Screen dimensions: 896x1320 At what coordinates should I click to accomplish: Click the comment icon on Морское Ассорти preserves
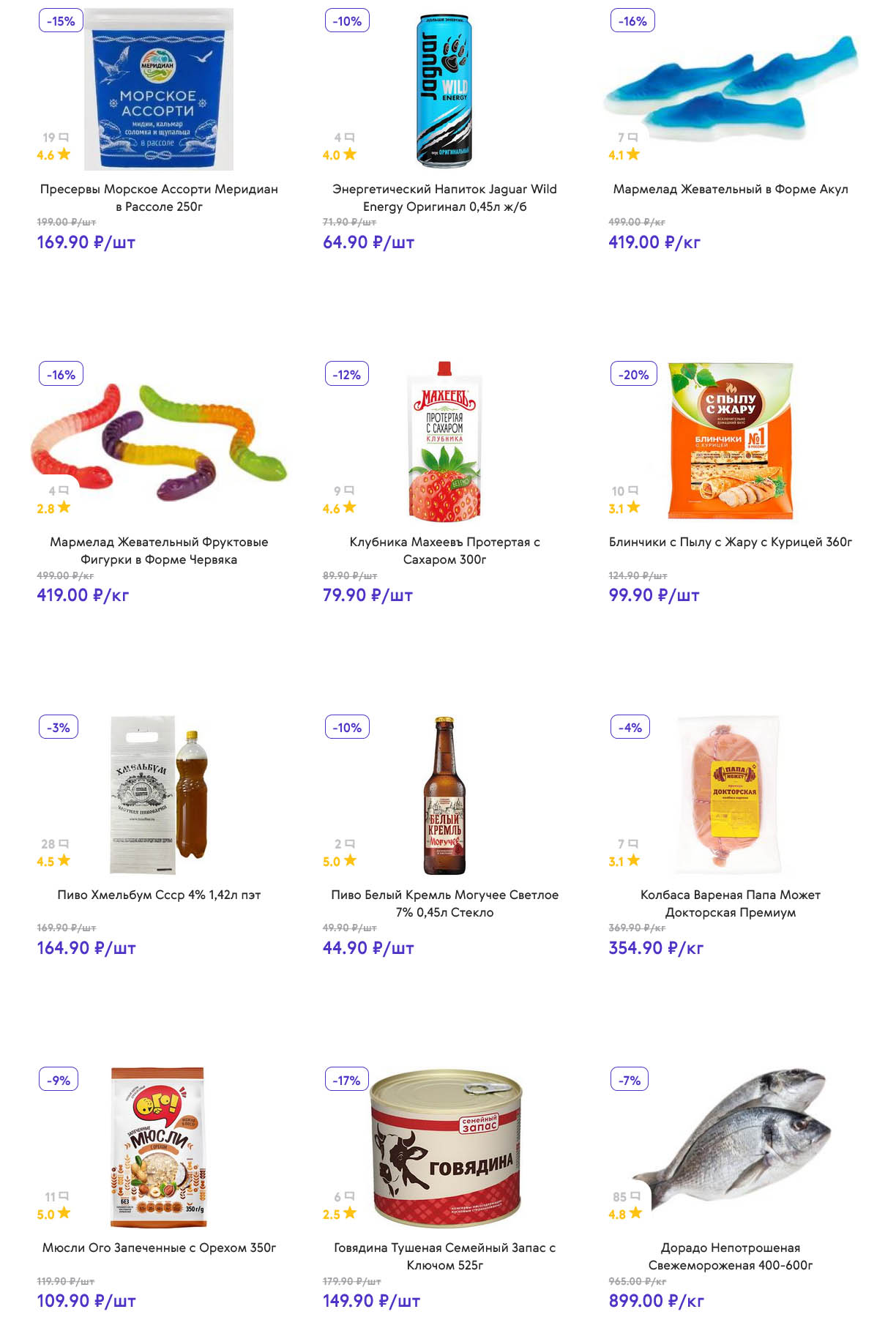click(64, 138)
